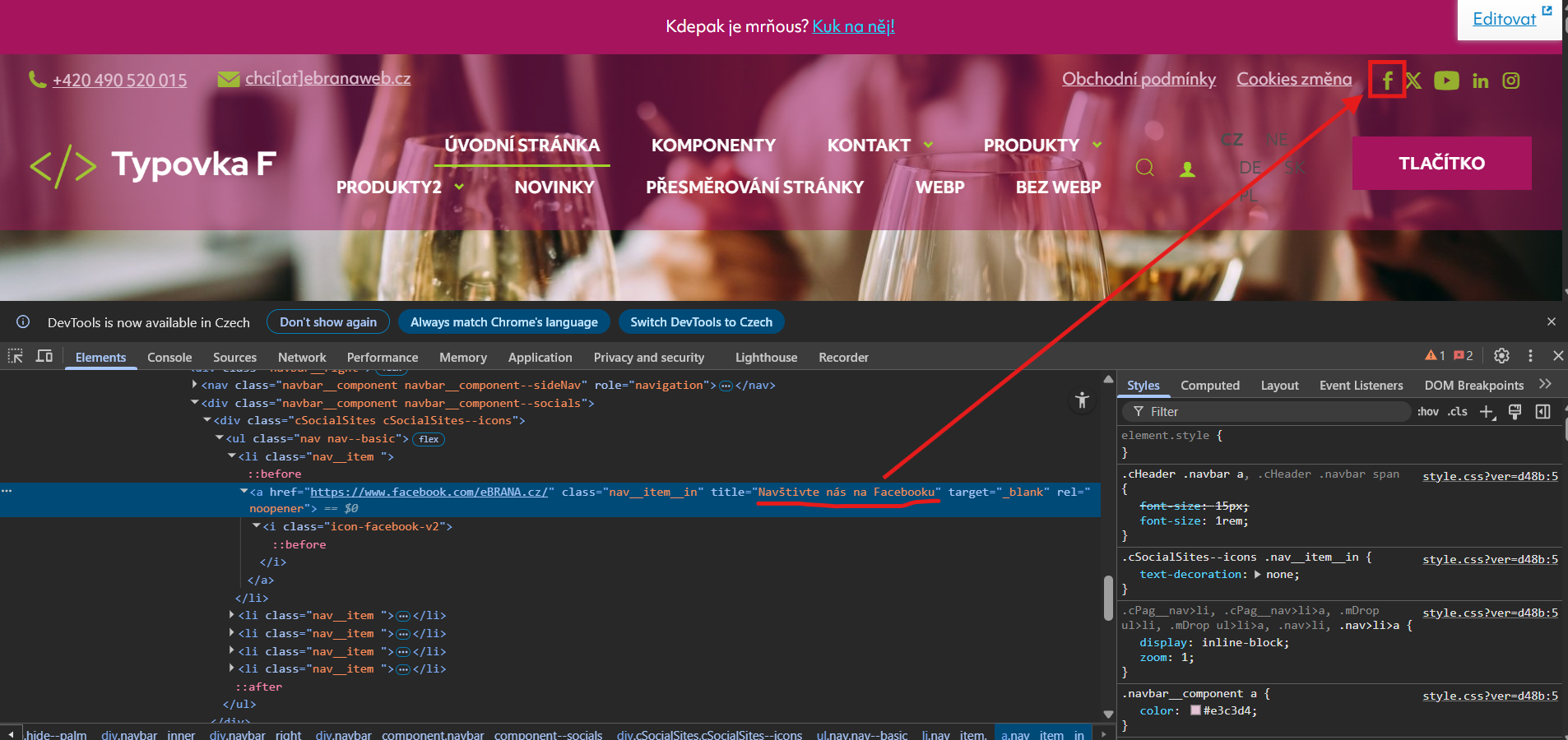Viewport: 1568px width, 740px height.
Task: Click the Instagram icon in header
Action: pyautogui.click(x=1511, y=81)
